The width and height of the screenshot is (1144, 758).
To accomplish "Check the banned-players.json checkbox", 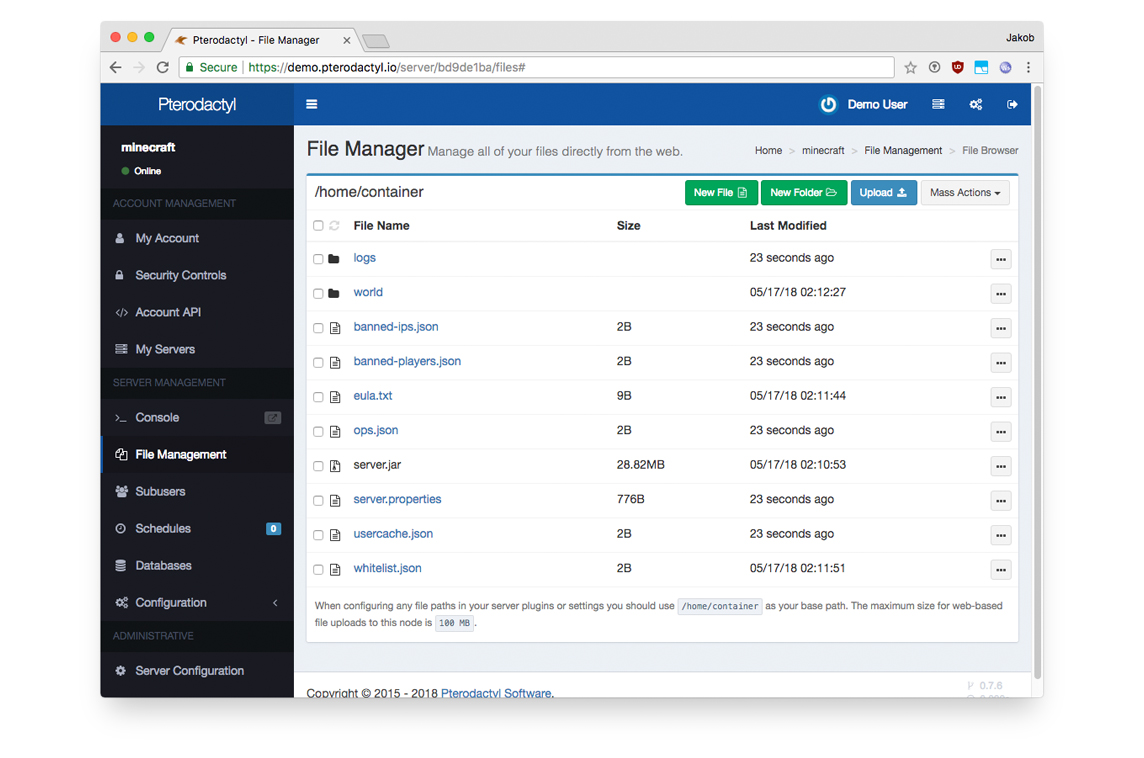I will coord(318,363).
